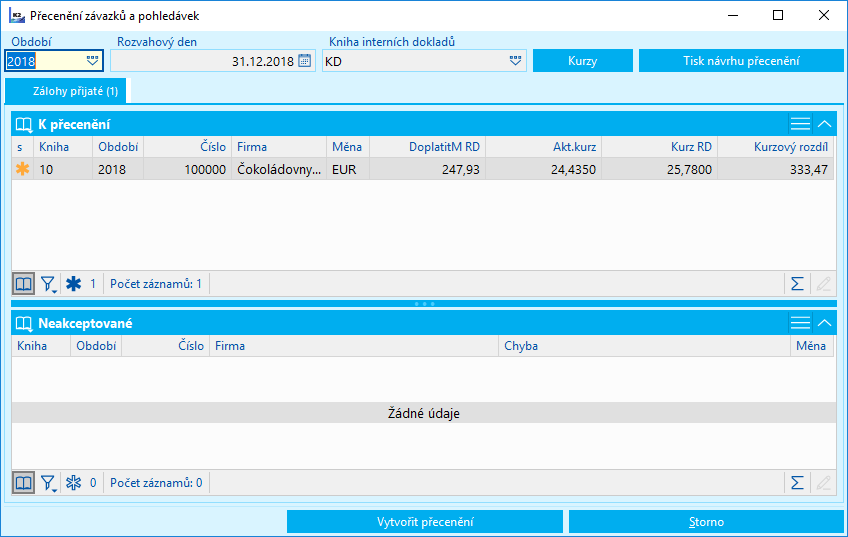Click the 333,47 Kurzový rozdíl value
This screenshot has height=537, width=848.
[776, 169]
